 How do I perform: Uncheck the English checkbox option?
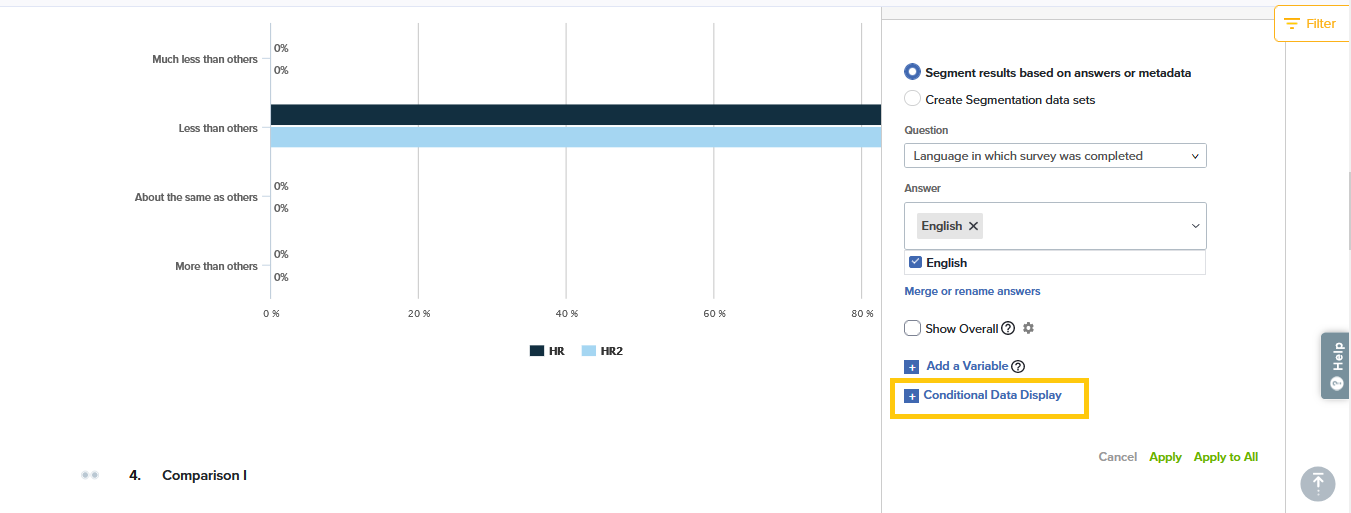tap(915, 262)
